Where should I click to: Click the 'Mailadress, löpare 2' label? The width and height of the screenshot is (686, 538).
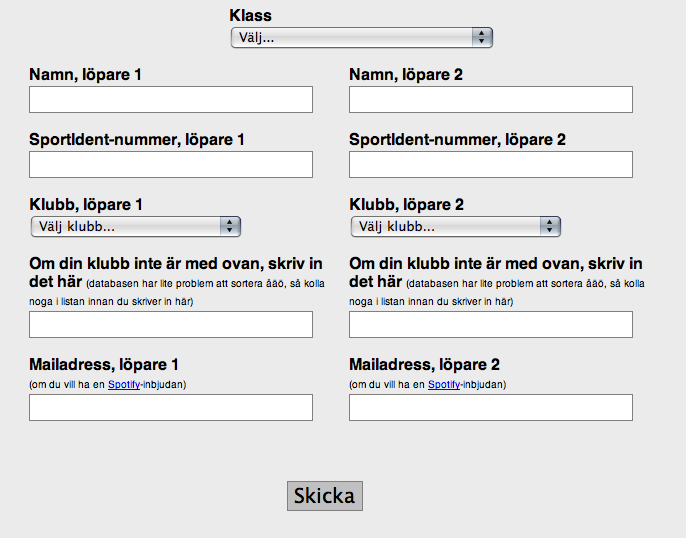click(x=424, y=364)
